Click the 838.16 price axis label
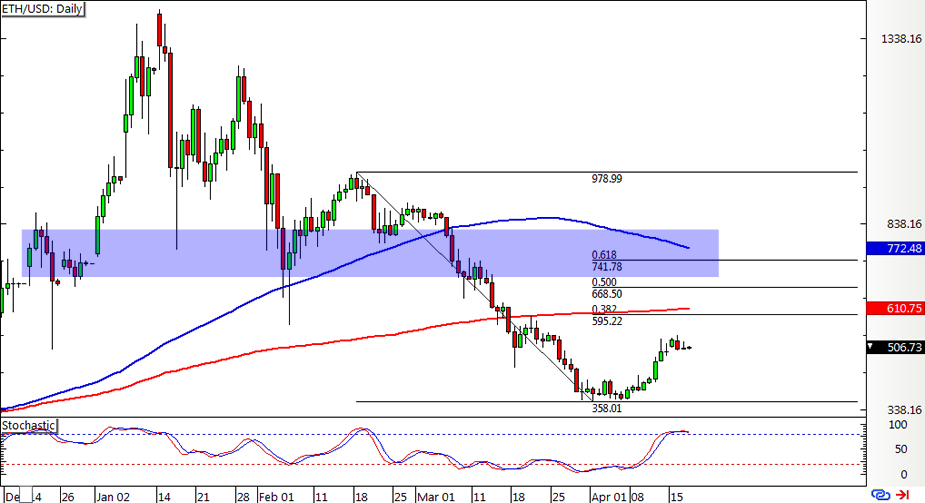925x503 pixels. click(x=904, y=224)
